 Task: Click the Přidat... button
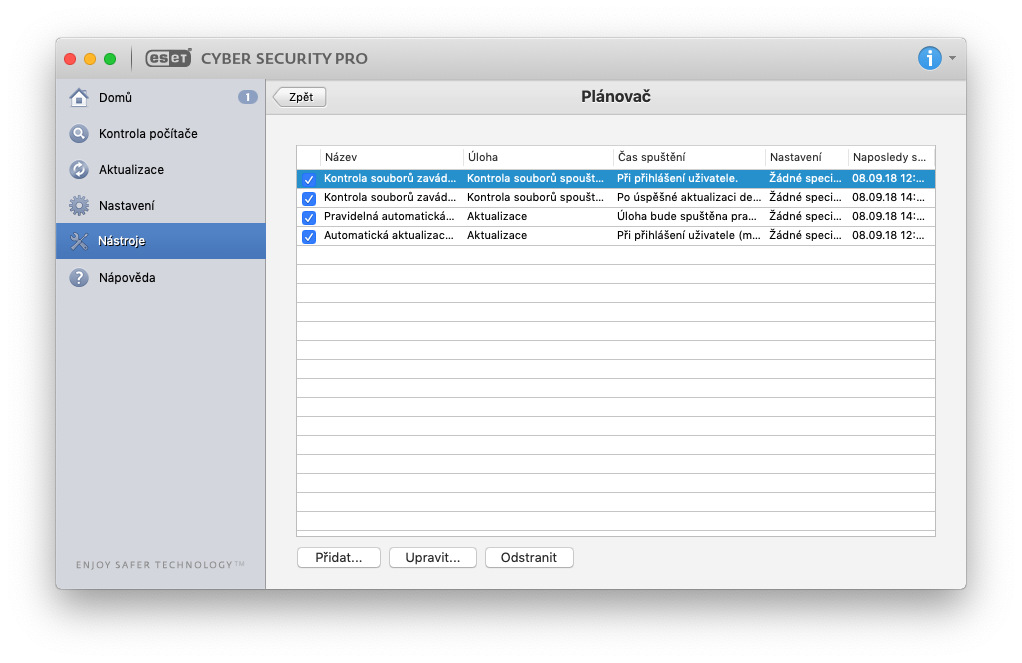click(x=339, y=557)
